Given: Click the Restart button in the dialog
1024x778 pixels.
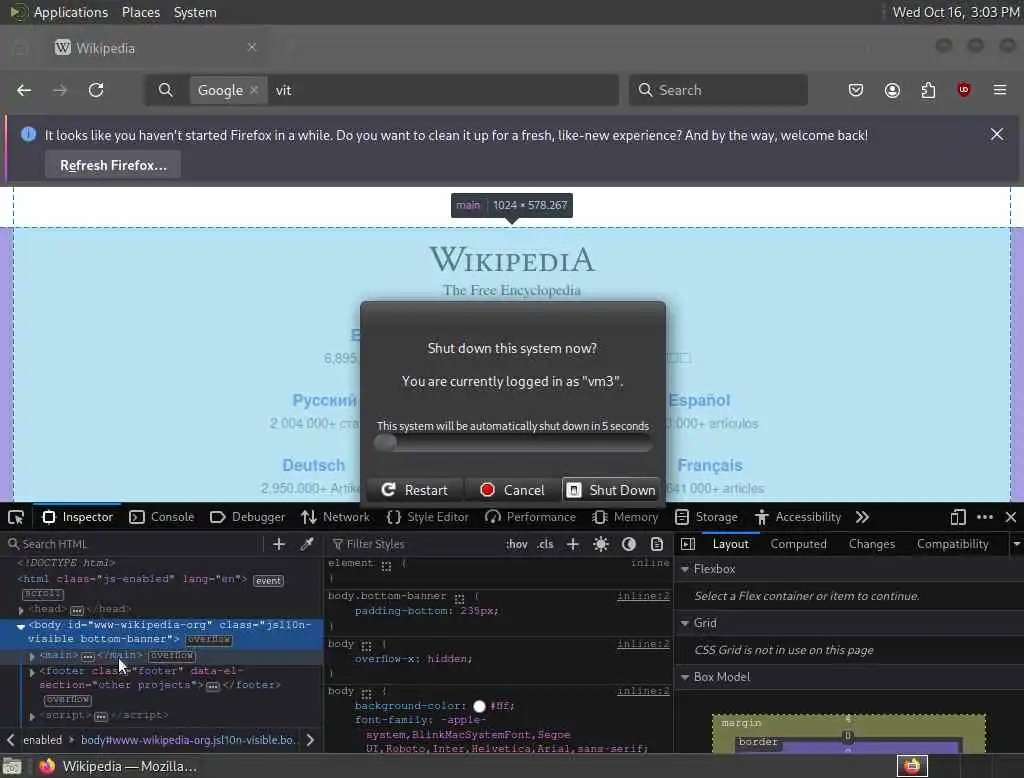Looking at the screenshot, I should [415, 490].
